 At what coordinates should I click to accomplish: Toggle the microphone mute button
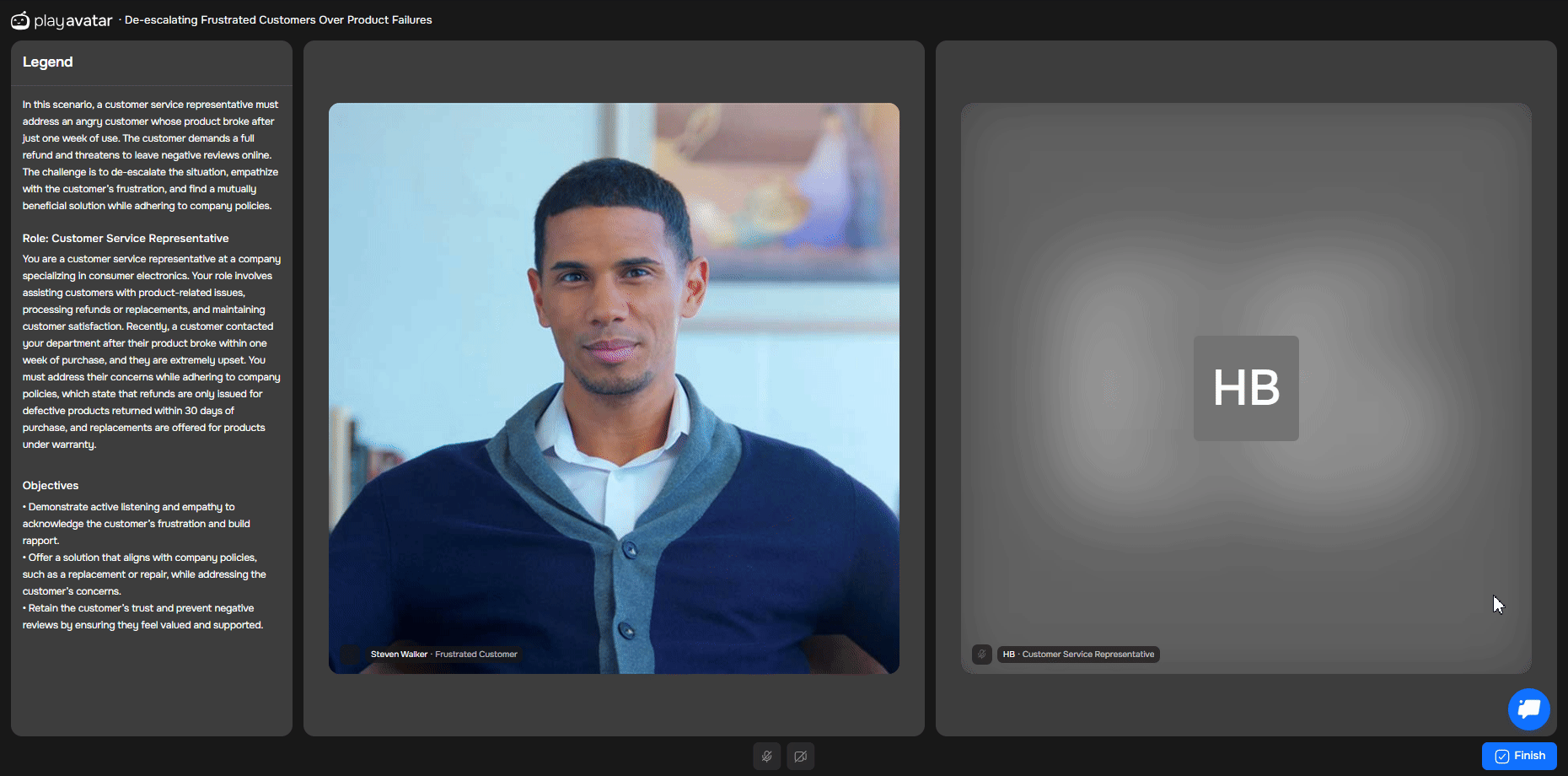[766, 757]
